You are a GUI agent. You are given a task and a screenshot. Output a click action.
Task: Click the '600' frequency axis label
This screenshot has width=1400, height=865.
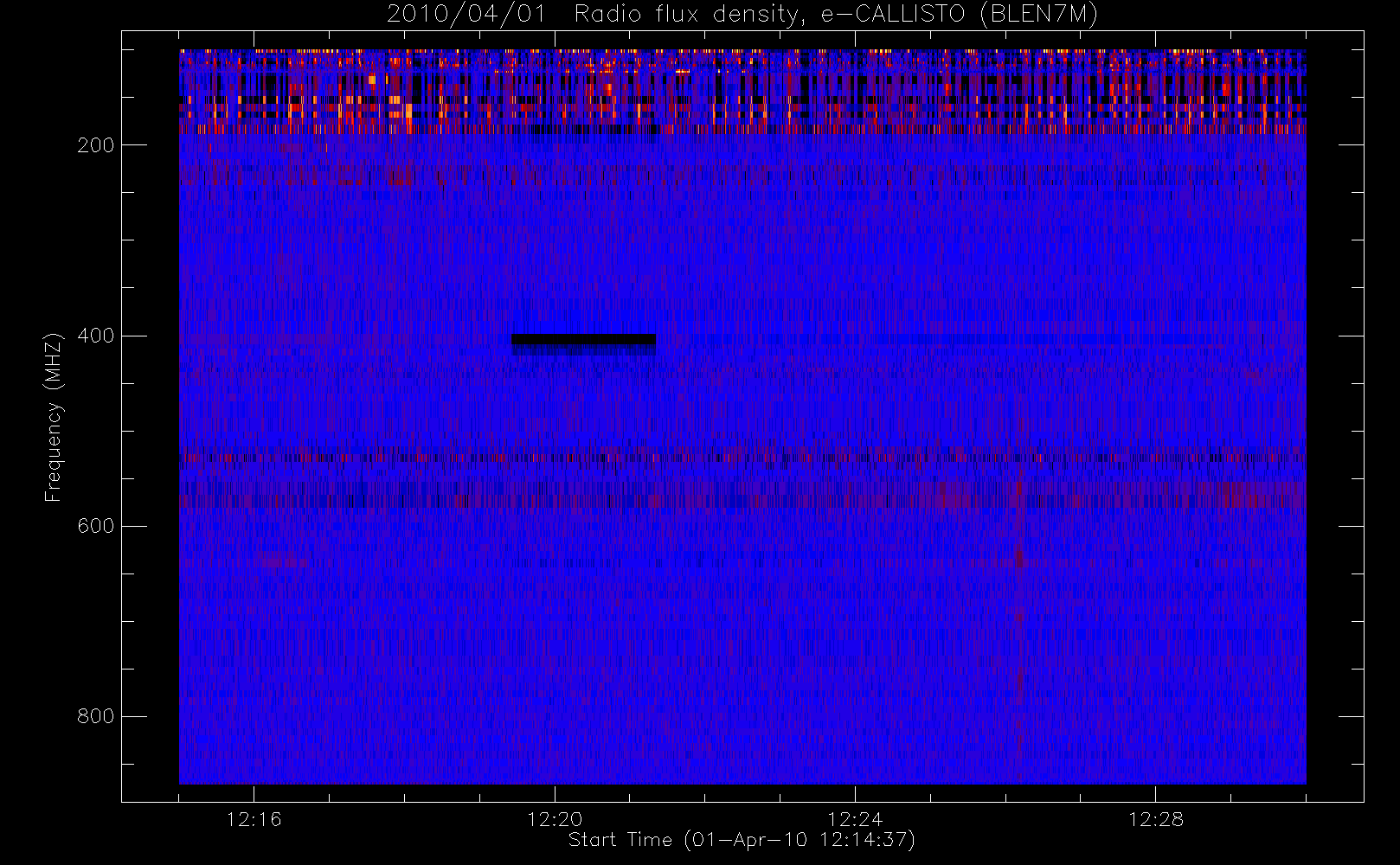[x=95, y=526]
